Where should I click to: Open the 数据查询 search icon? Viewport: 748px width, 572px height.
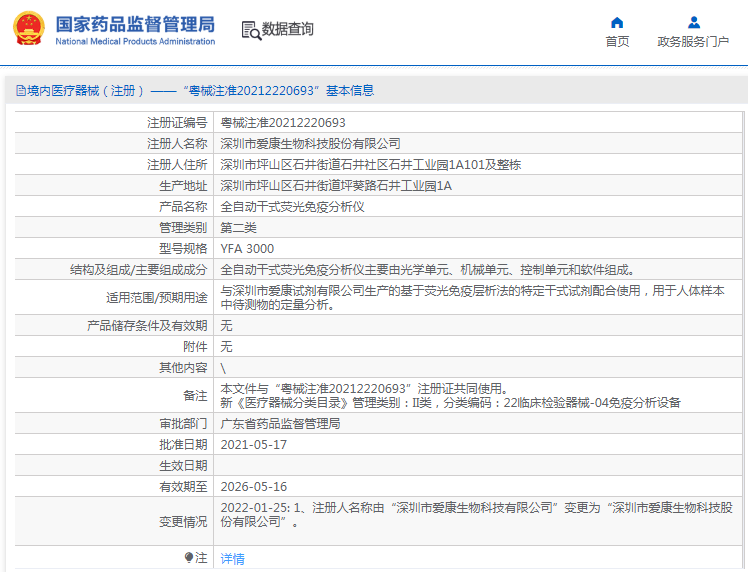point(251,31)
